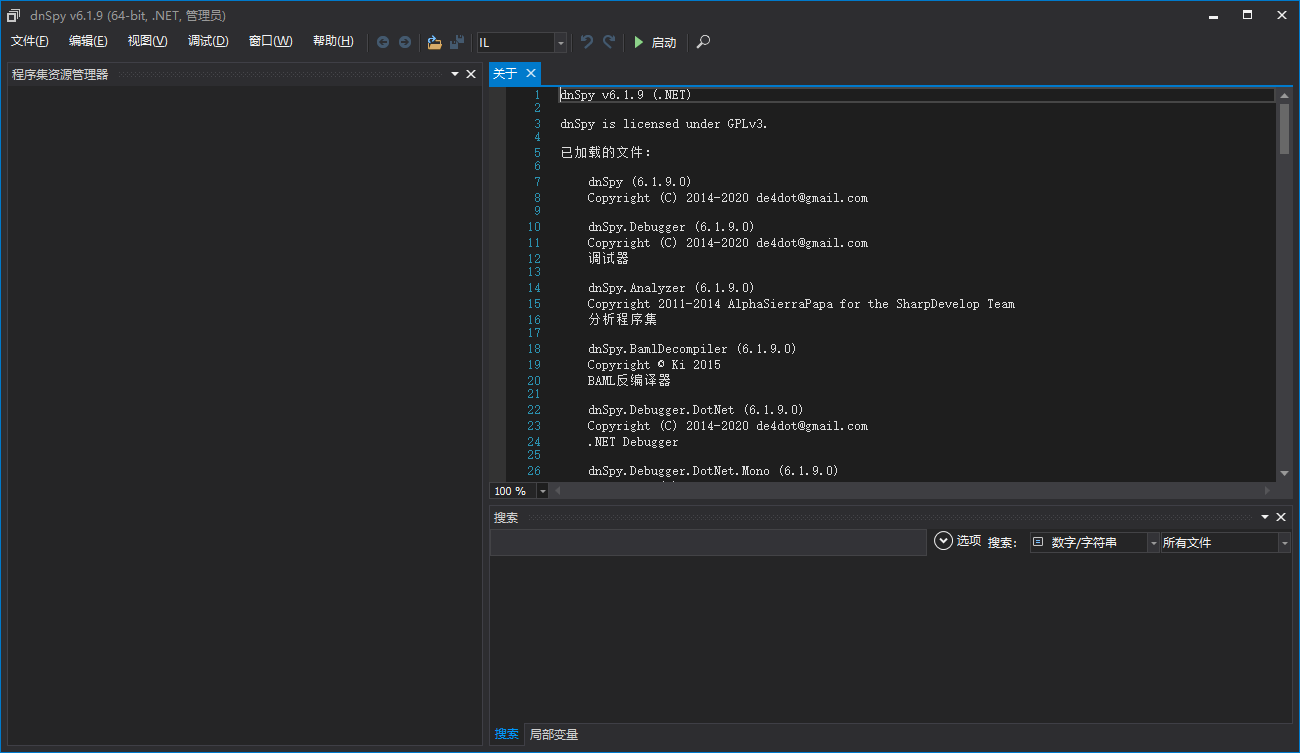The height and width of the screenshot is (753, 1300).
Task: Open the 所有文件 search scope dropdown
Action: click(x=1285, y=543)
